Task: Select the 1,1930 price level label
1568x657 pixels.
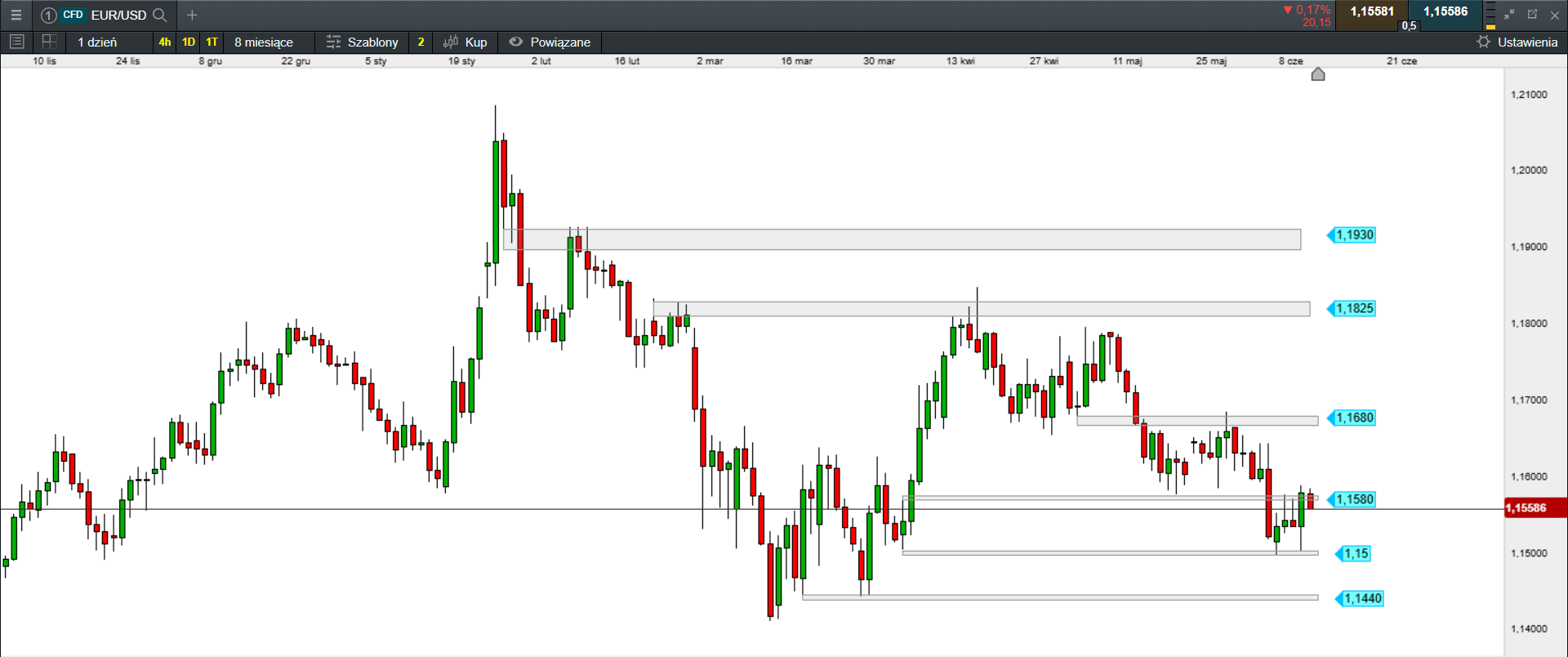Action: [x=1352, y=235]
